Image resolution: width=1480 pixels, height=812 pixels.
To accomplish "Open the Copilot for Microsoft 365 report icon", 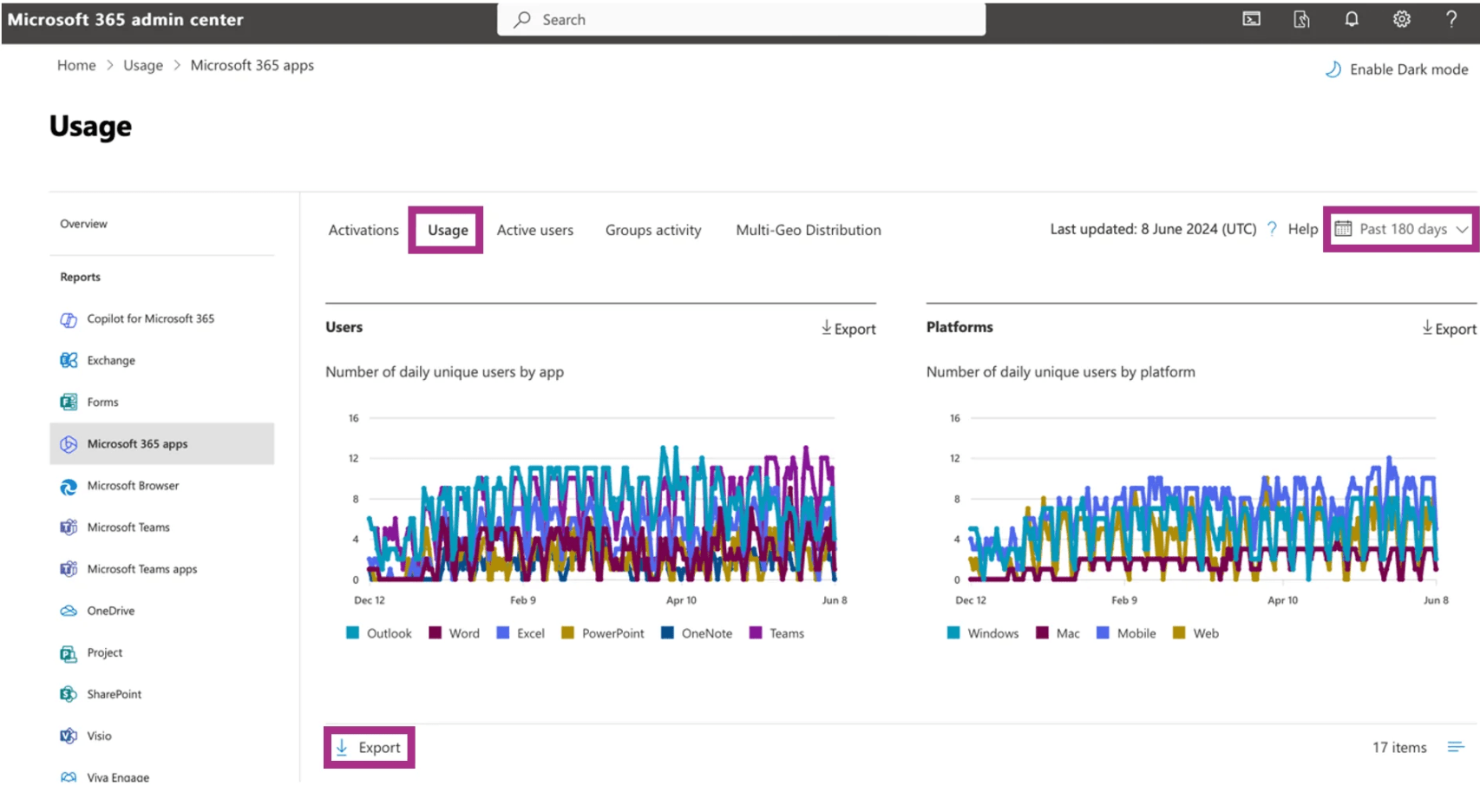I will click(x=69, y=319).
